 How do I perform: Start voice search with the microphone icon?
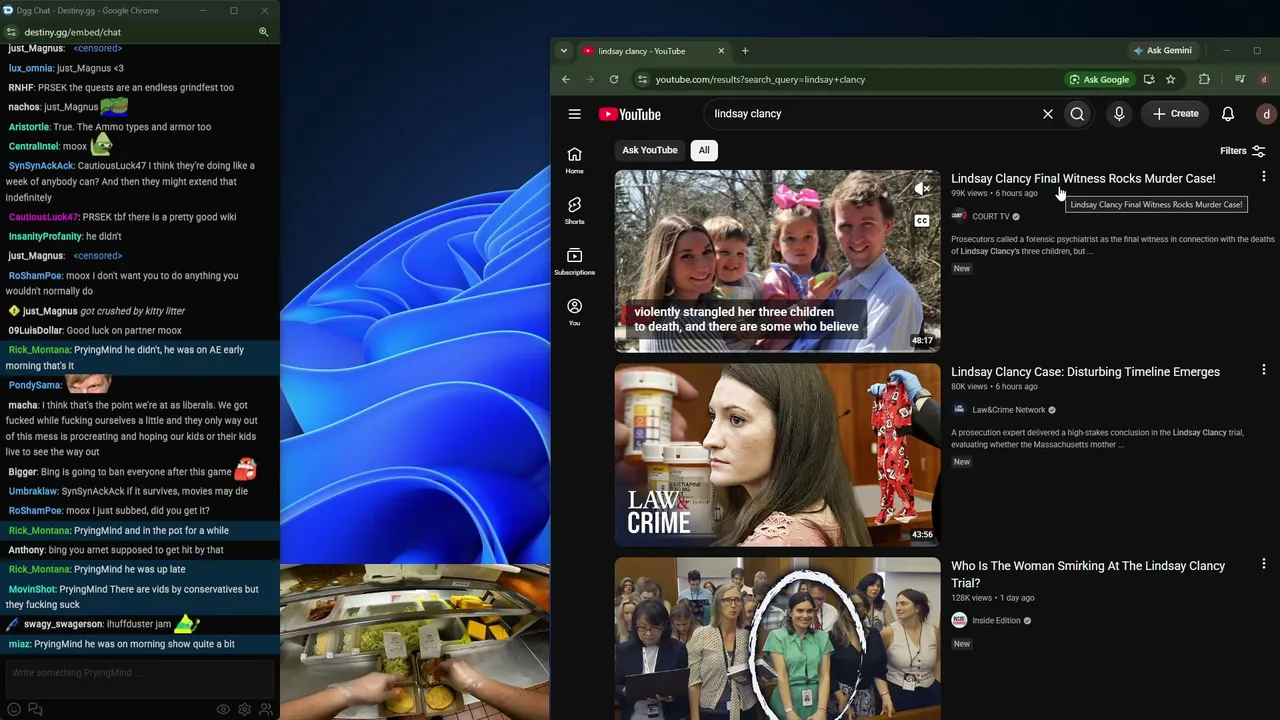pos(1119,114)
